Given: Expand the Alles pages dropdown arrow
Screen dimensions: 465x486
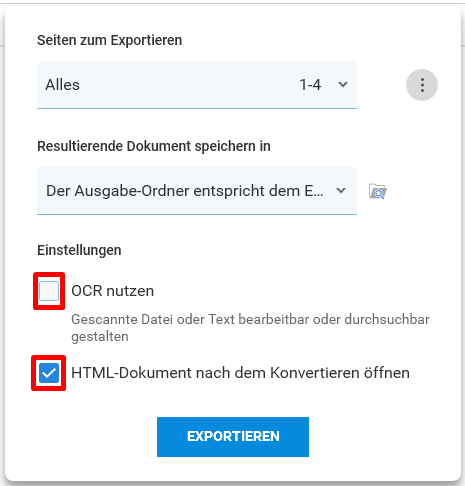Looking at the screenshot, I should pos(343,85).
